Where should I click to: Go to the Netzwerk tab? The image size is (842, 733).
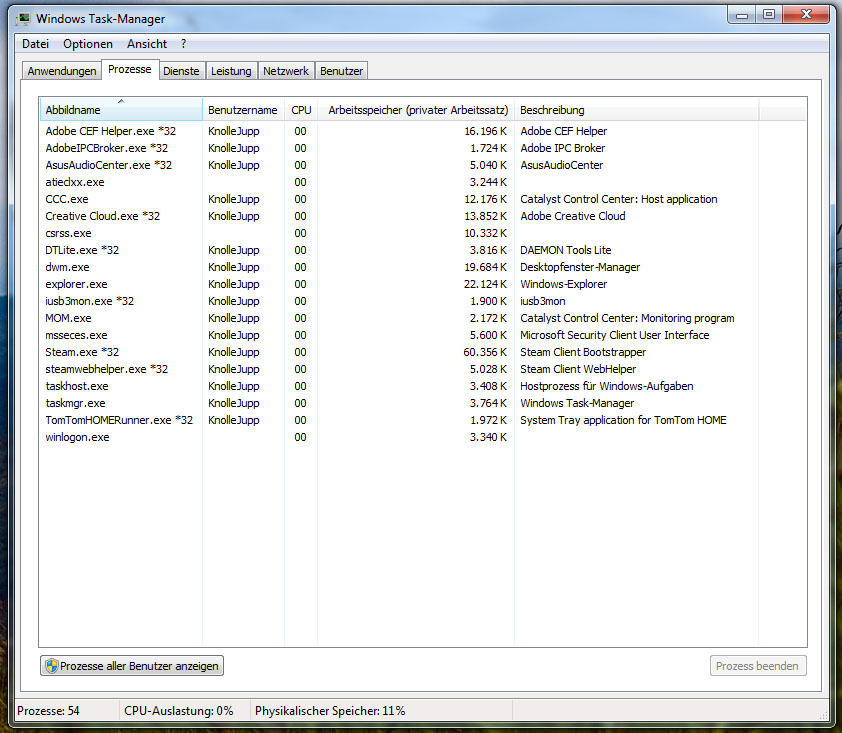[x=286, y=71]
